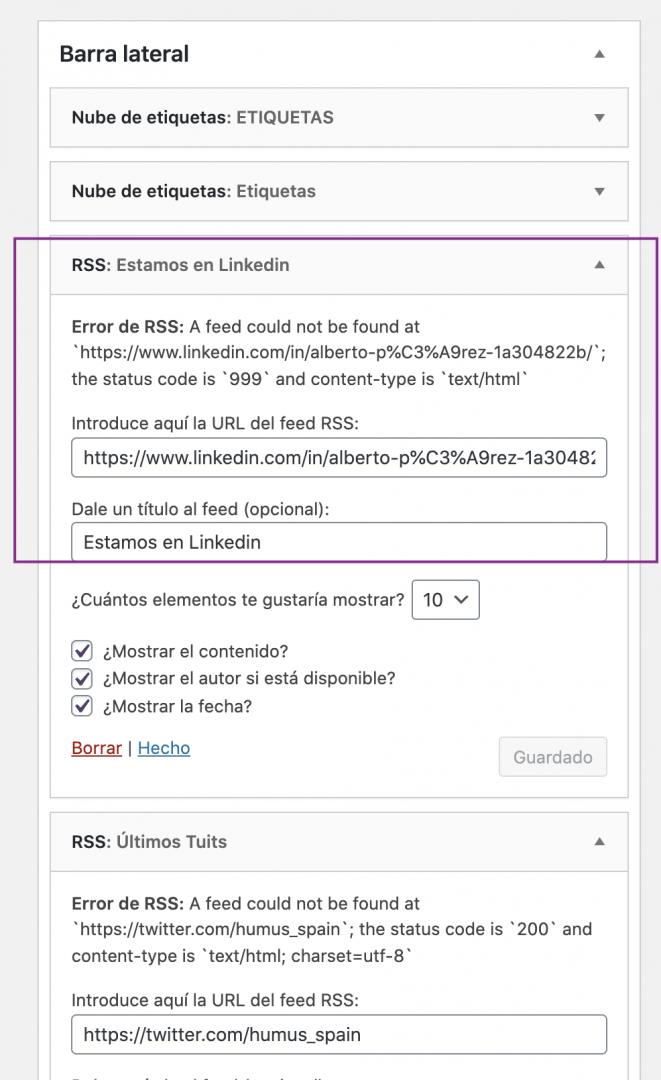
Task: Click the Barra lateral heading
Action: pyautogui.click(x=124, y=54)
